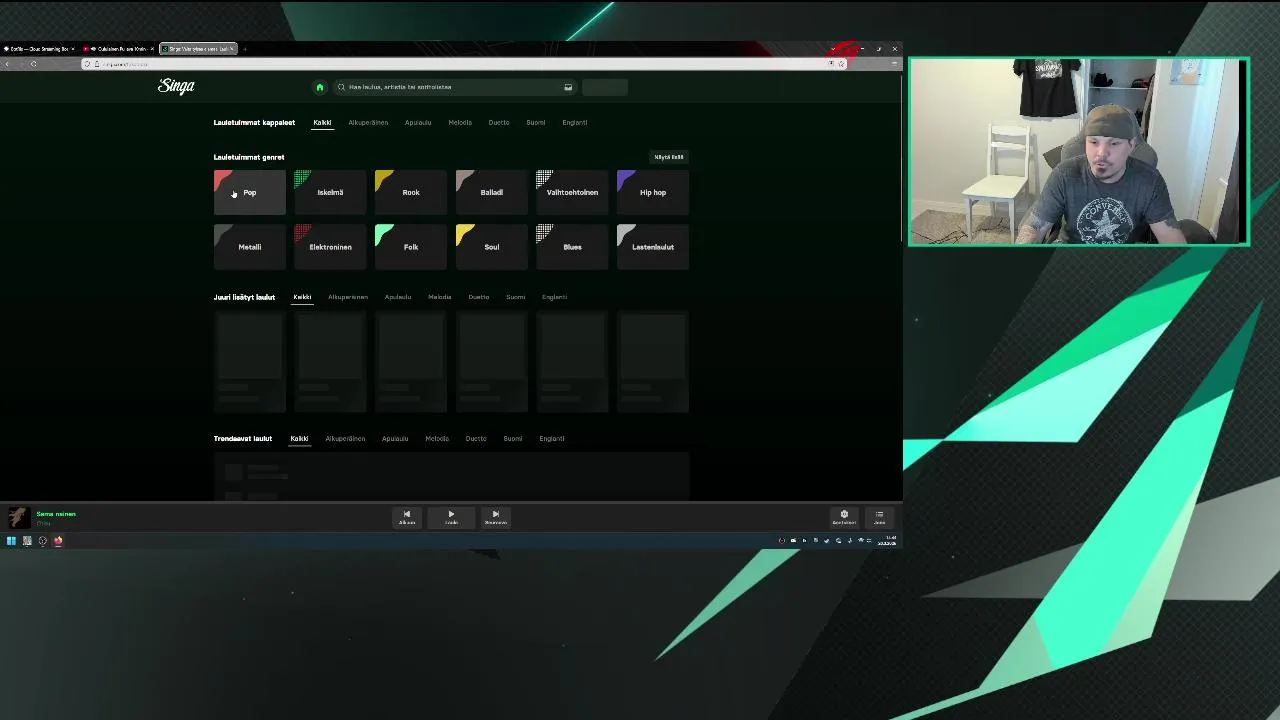1280x720 pixels.
Task: Open a new browser tab
Action: [x=244, y=49]
